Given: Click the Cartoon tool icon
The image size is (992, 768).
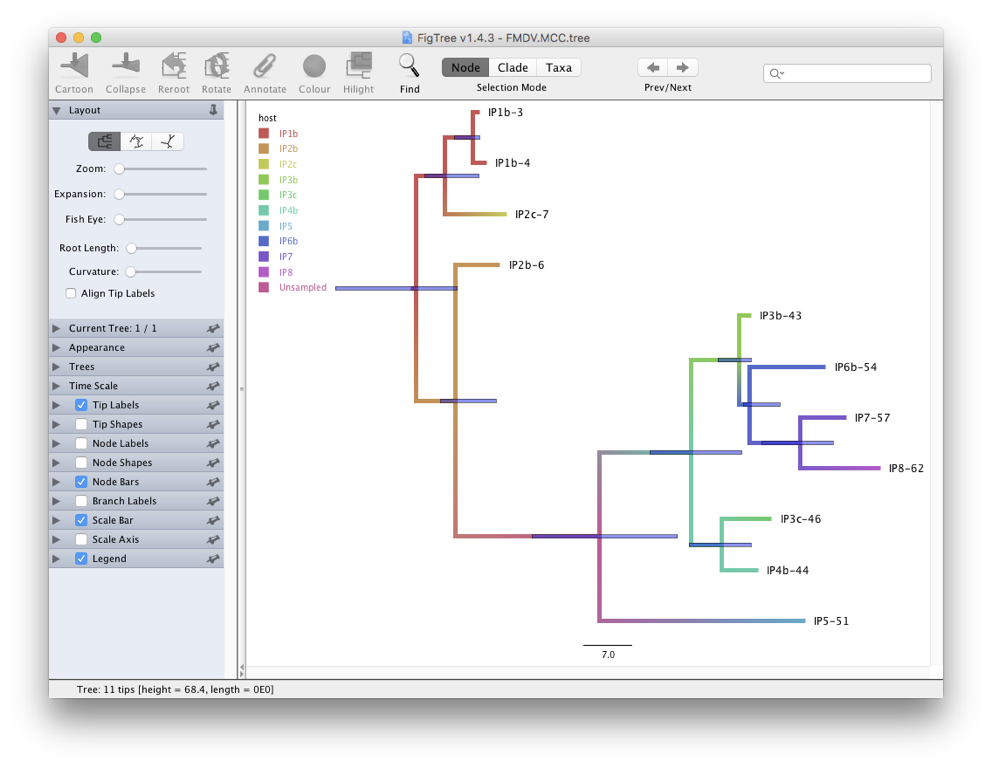Looking at the screenshot, I should point(74,66).
